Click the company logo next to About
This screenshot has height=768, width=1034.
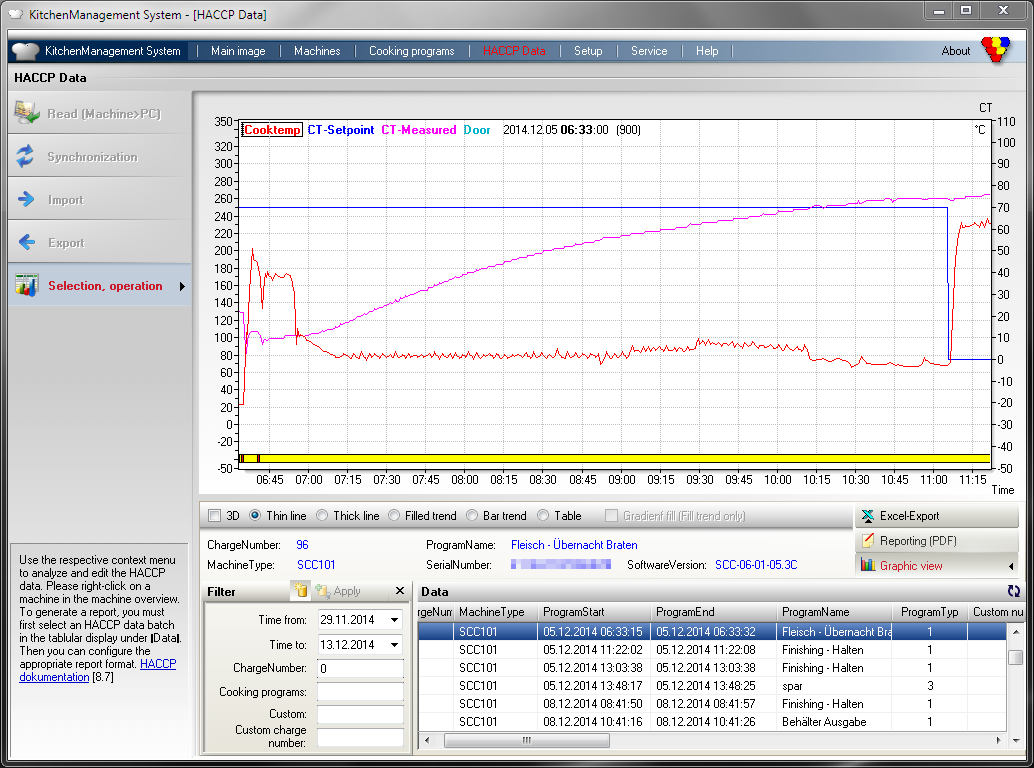click(x=995, y=50)
